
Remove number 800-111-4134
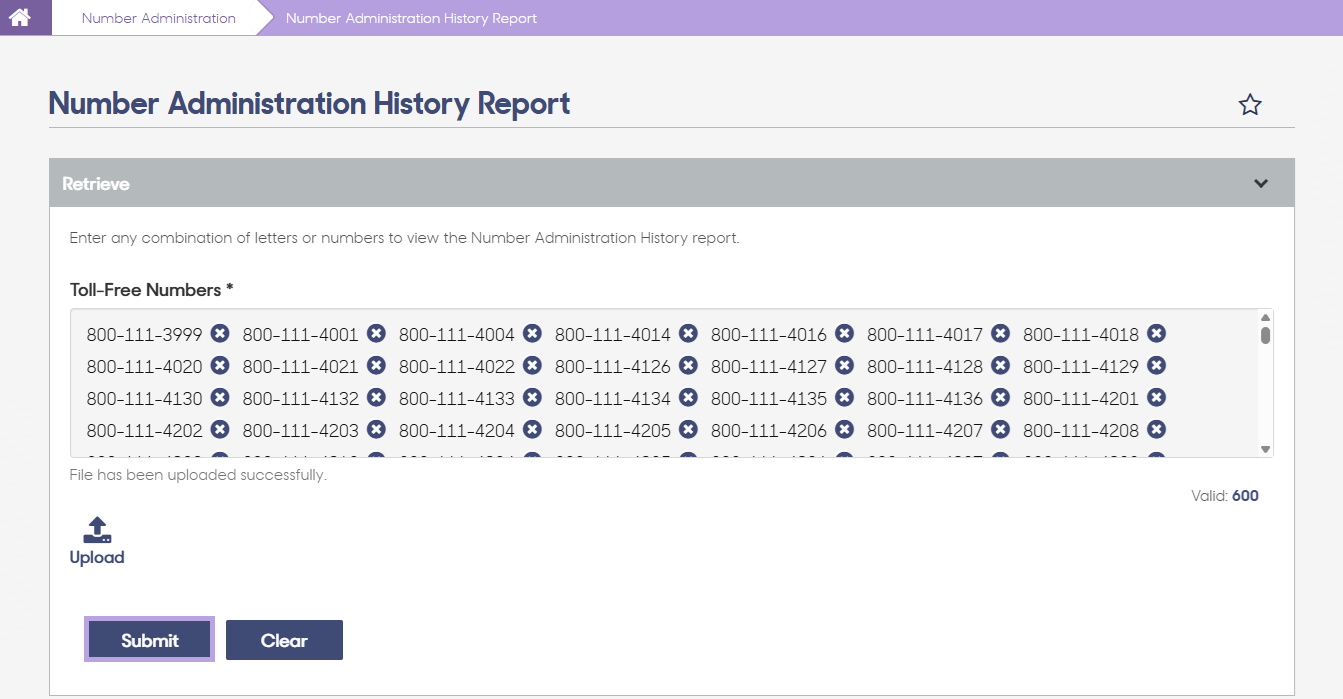[688, 398]
